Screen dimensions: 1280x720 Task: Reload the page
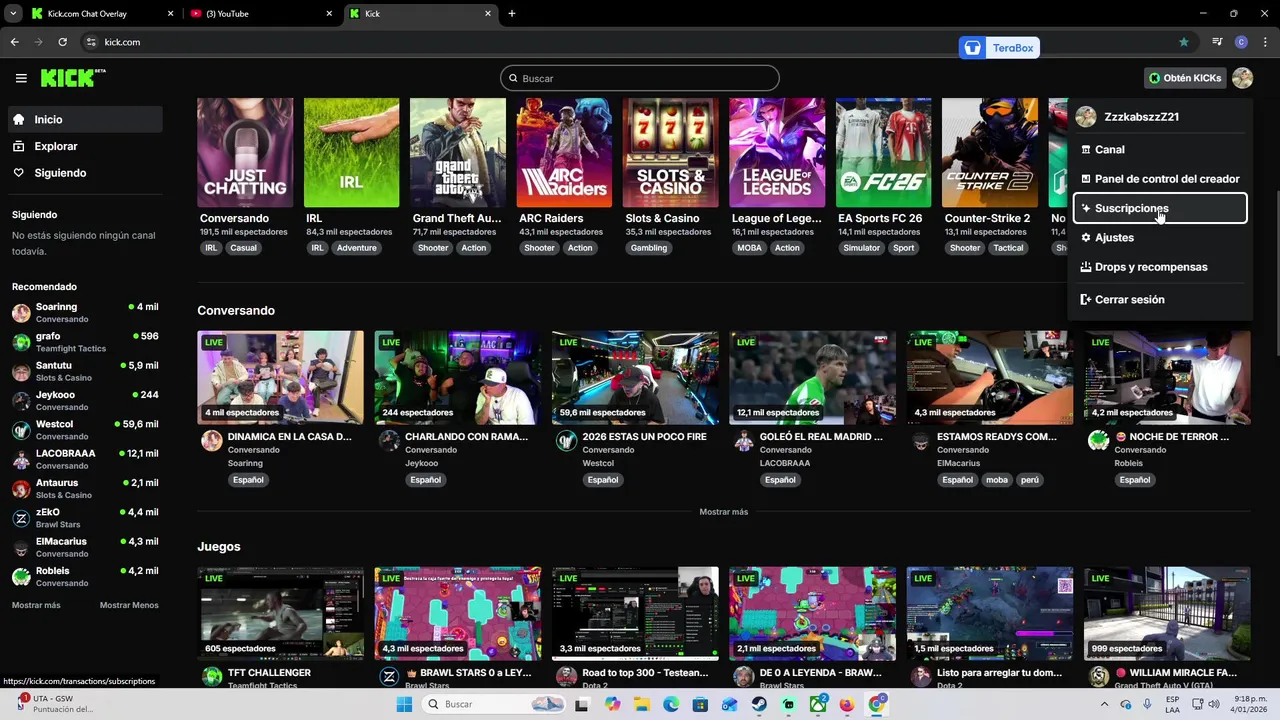62,42
